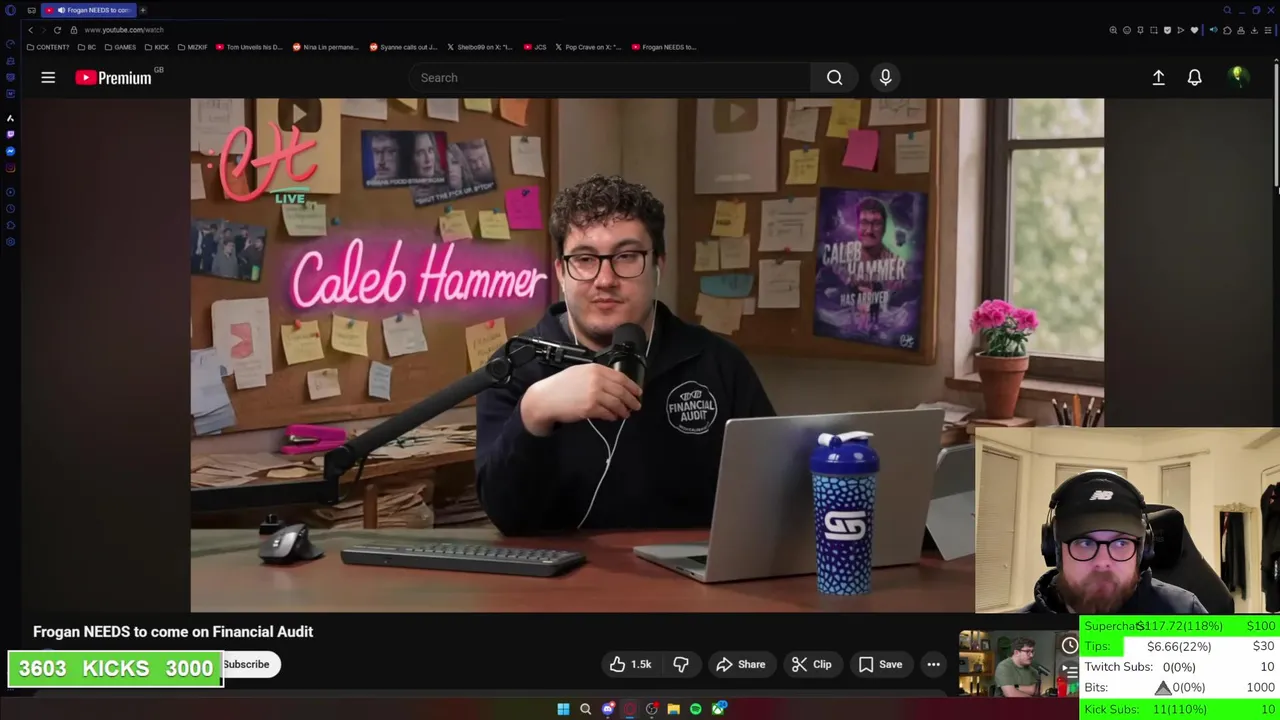Bookmark page with the heart icon
The image size is (1280, 720).
[x=1194, y=30]
